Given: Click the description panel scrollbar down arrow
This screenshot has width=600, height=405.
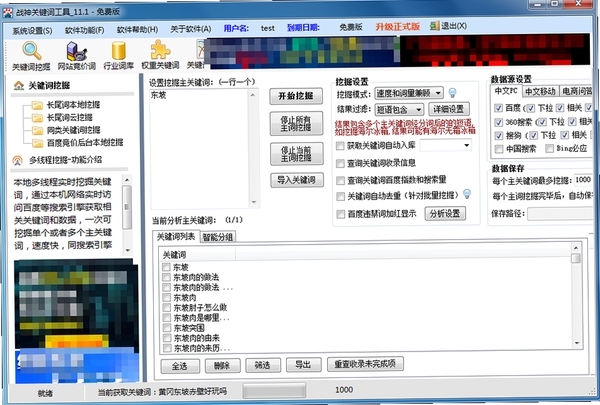Looking at the screenshot, I should click(x=127, y=250).
